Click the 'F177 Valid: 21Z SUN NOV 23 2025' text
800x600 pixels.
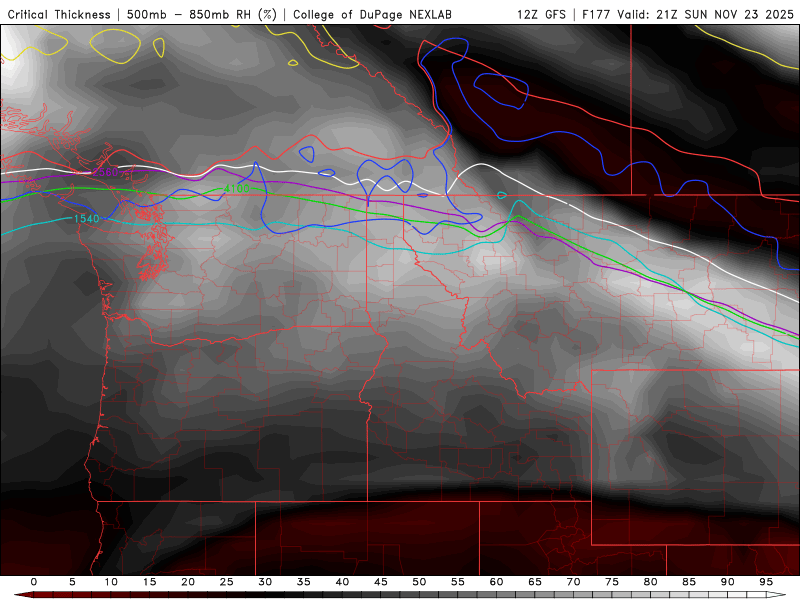(x=688, y=15)
